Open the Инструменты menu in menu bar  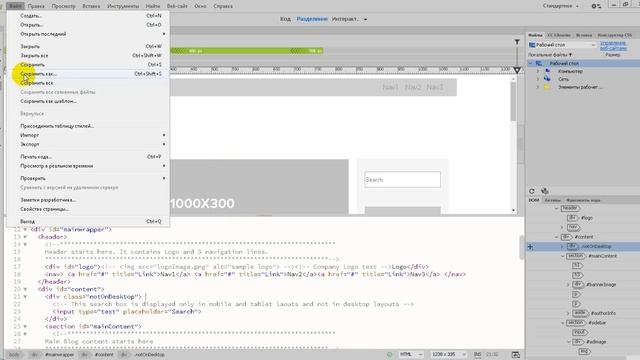pos(122,6)
